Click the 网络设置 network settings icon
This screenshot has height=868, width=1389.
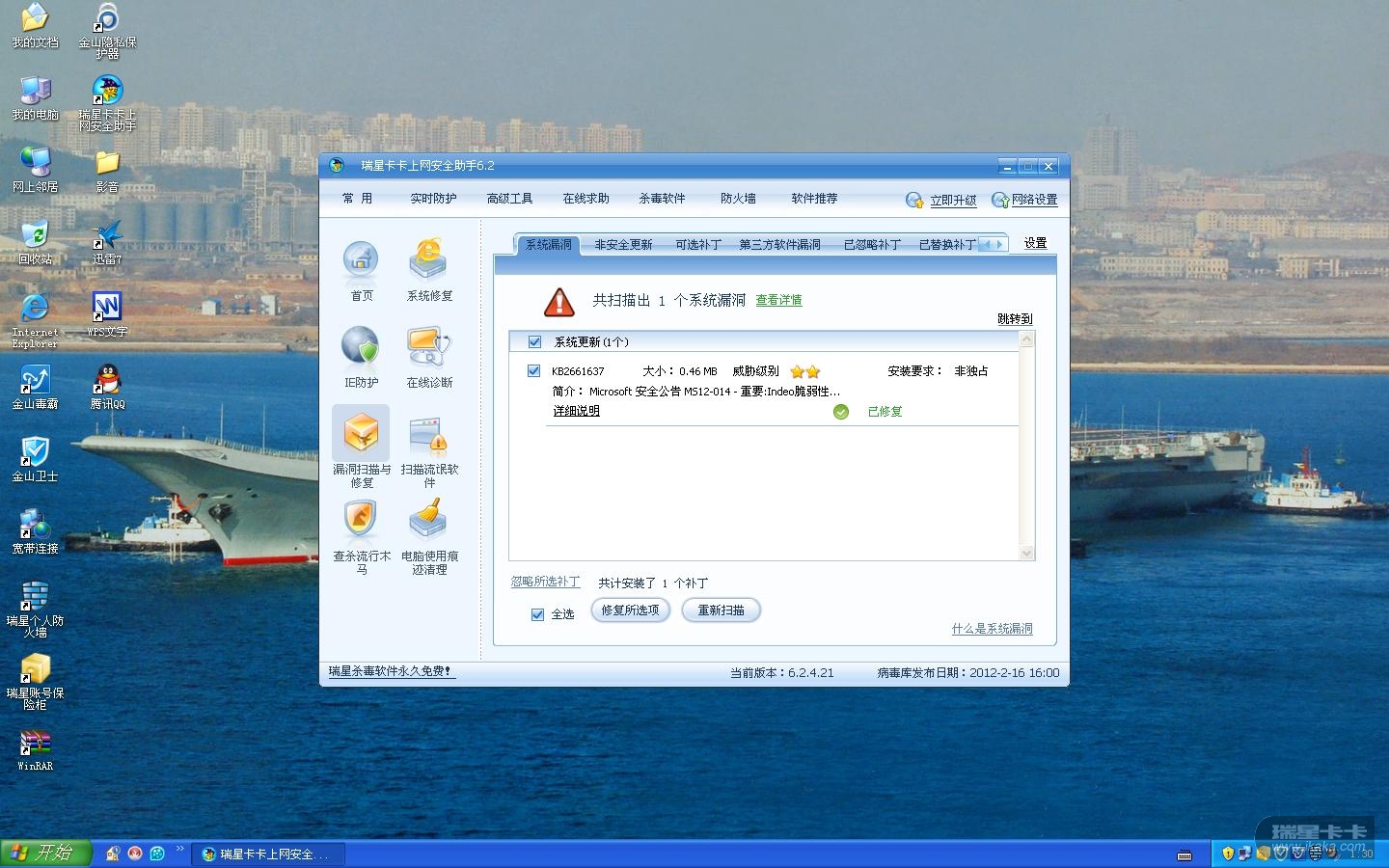pos(1000,200)
